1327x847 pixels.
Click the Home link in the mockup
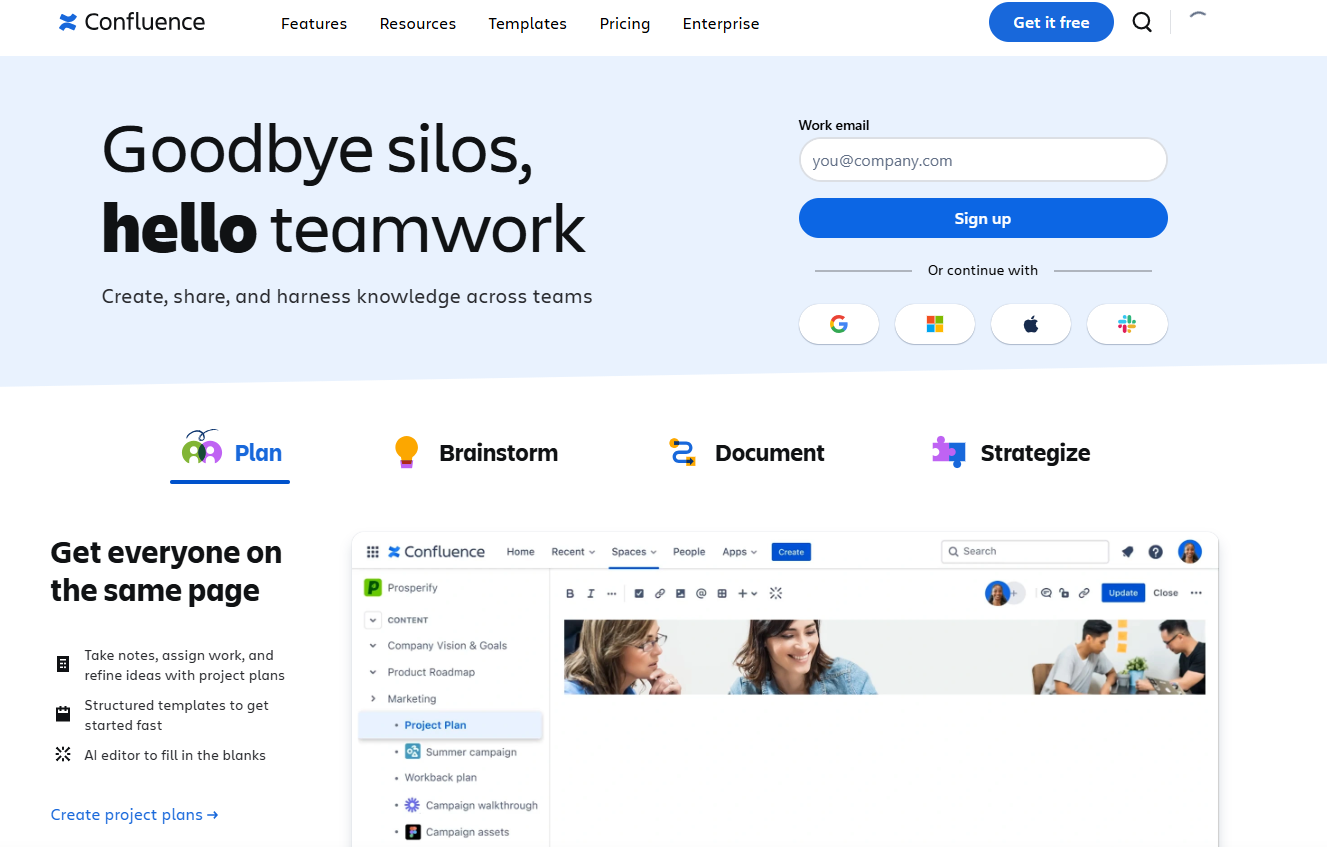pos(520,551)
